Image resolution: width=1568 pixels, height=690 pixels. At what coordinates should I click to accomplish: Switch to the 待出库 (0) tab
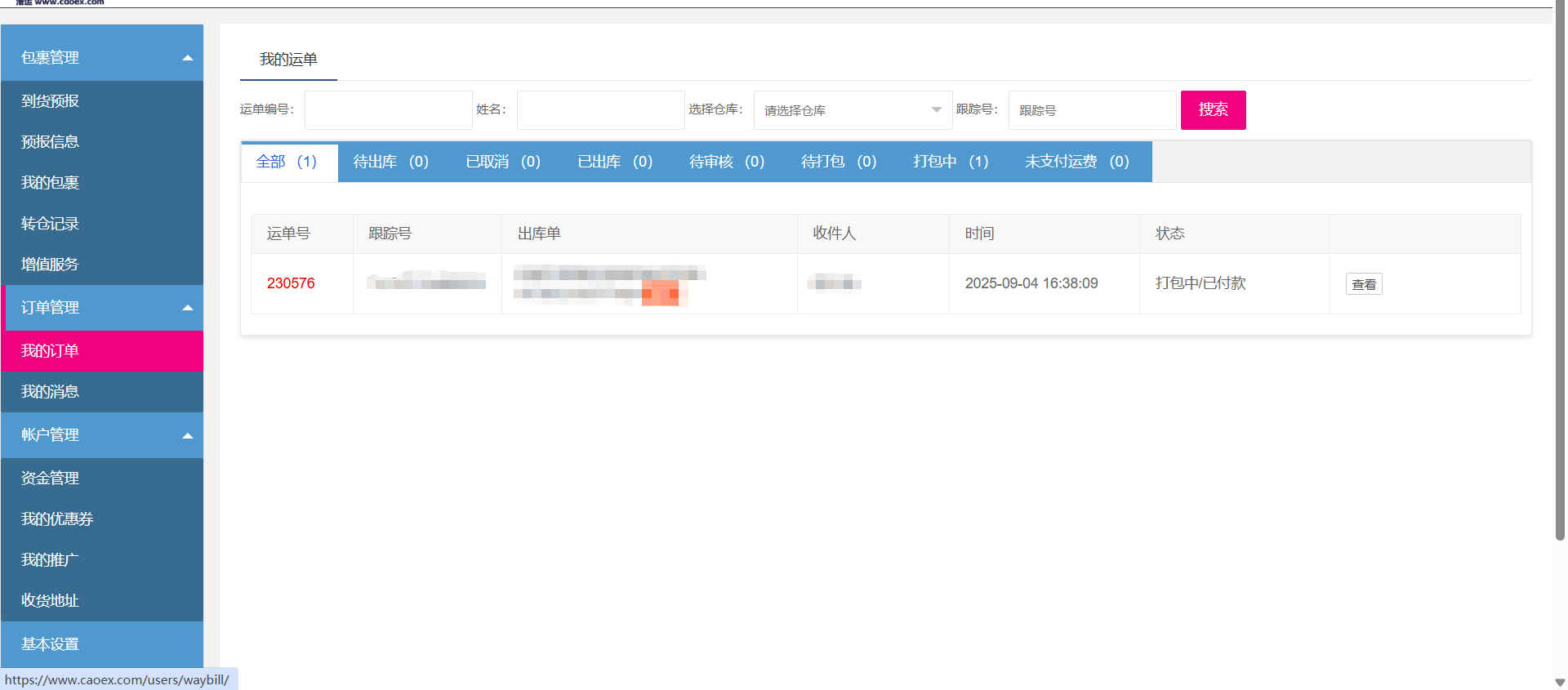tap(390, 162)
